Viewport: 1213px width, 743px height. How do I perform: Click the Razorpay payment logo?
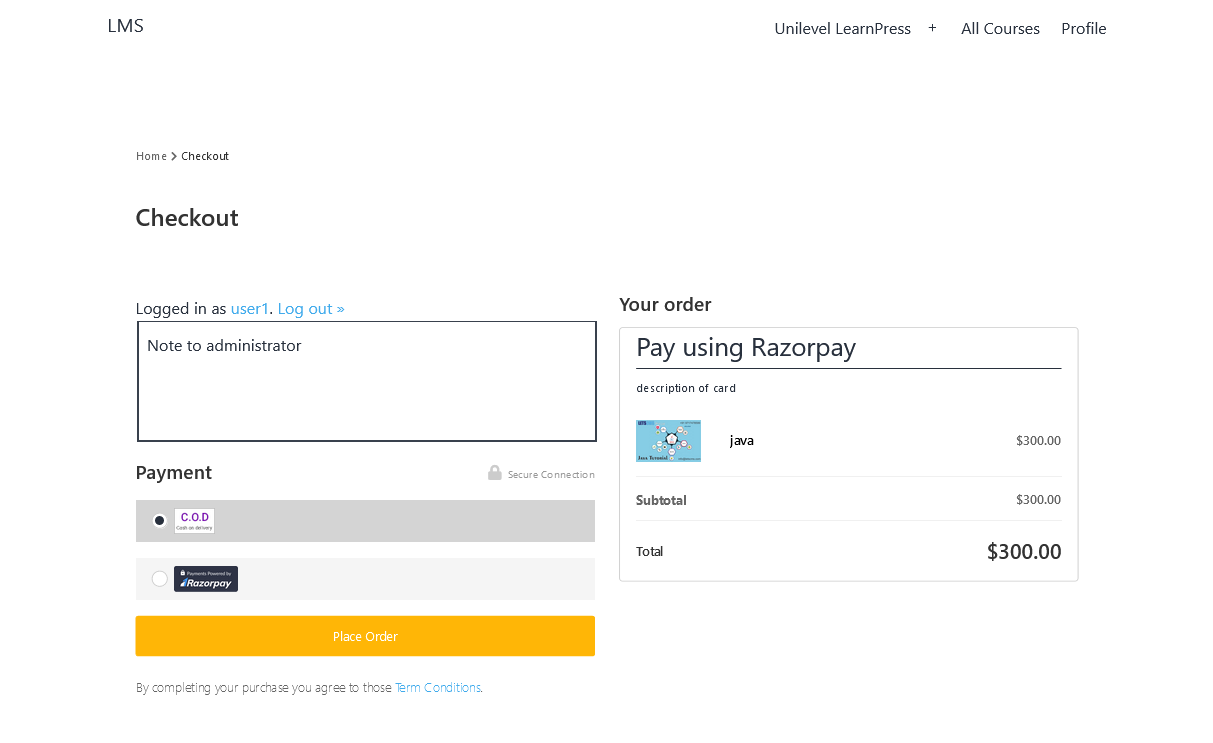[206, 579]
